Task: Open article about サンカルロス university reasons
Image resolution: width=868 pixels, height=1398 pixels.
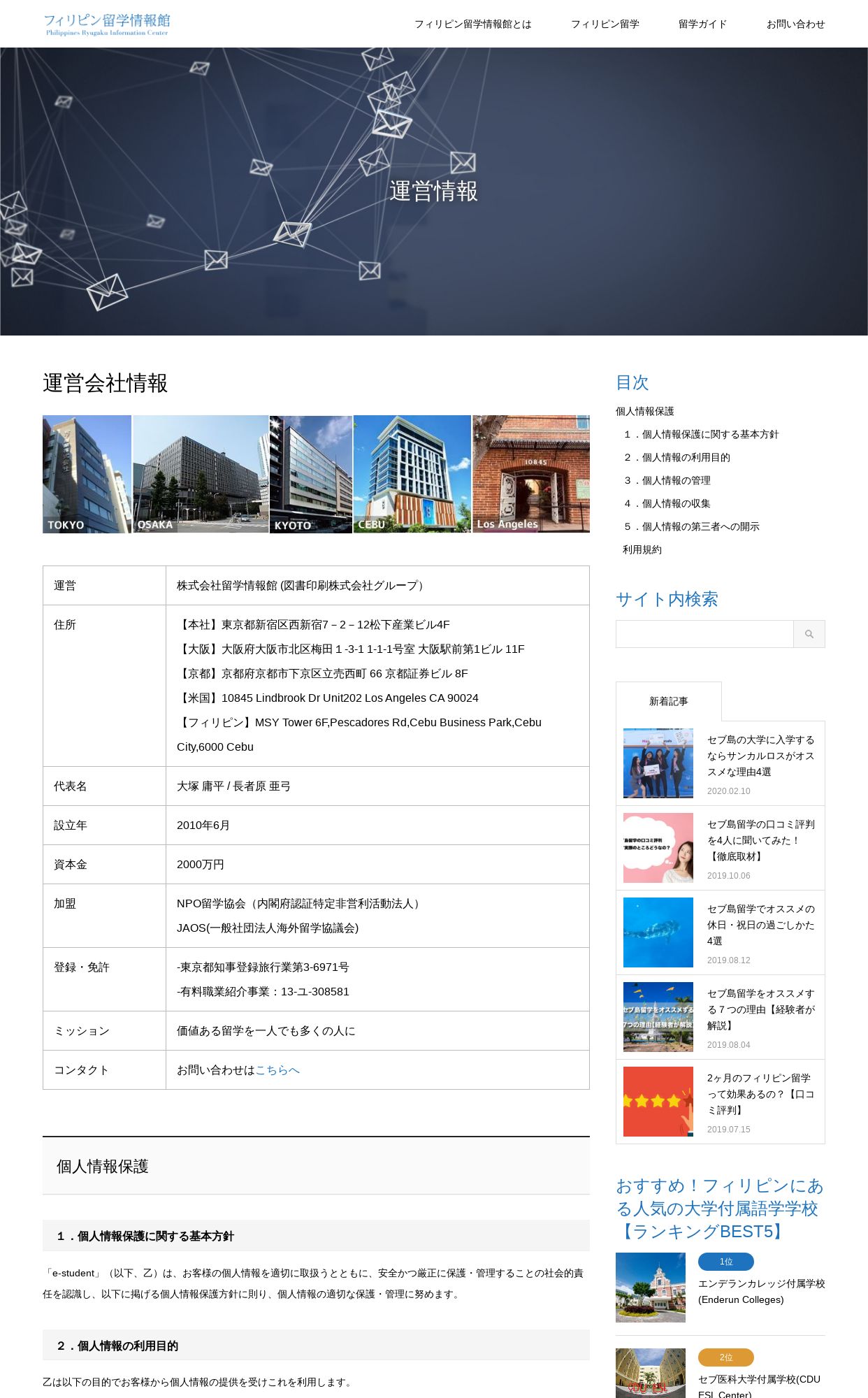Action: 761,756
